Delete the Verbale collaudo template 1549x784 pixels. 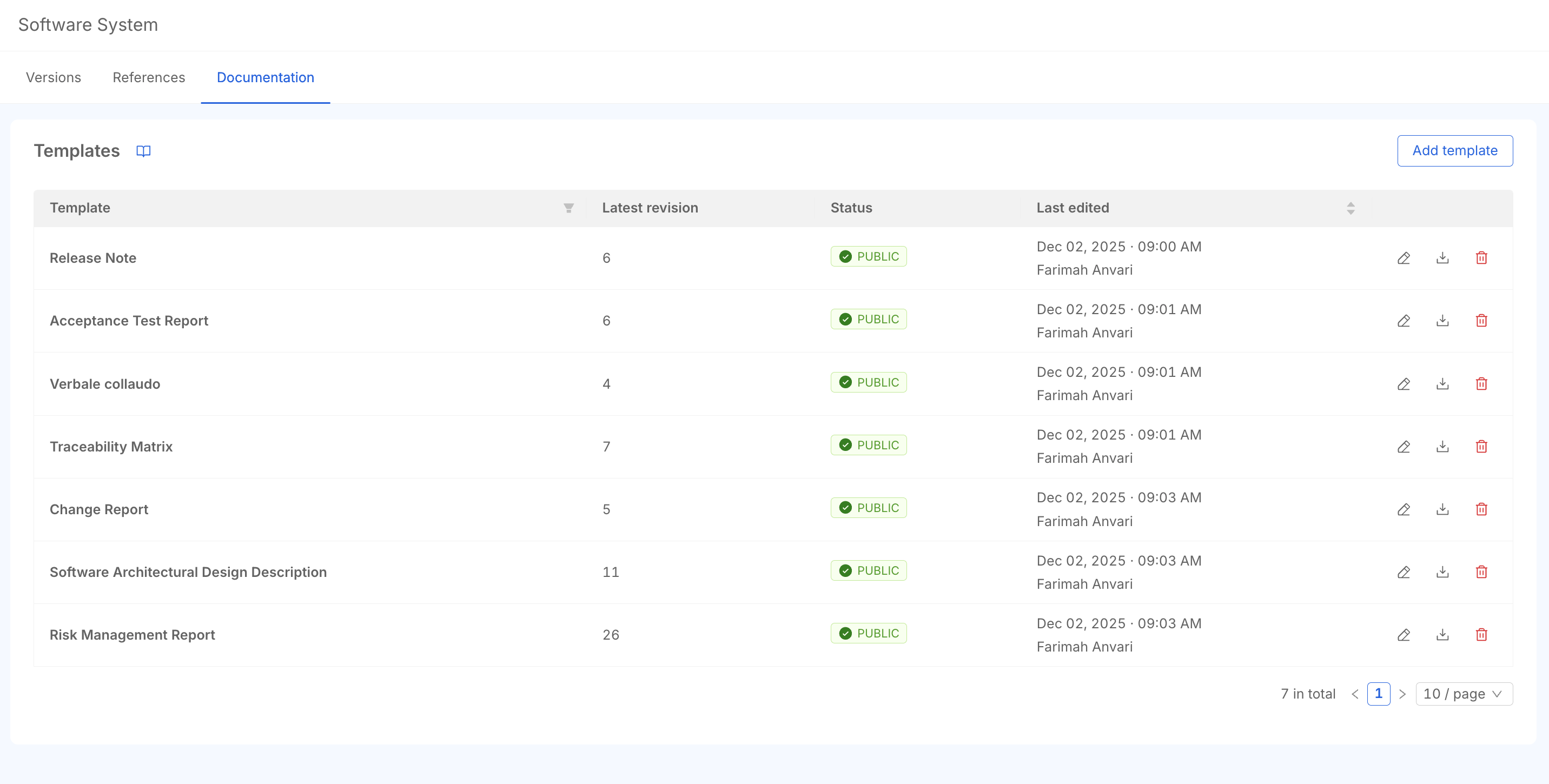[1481, 383]
